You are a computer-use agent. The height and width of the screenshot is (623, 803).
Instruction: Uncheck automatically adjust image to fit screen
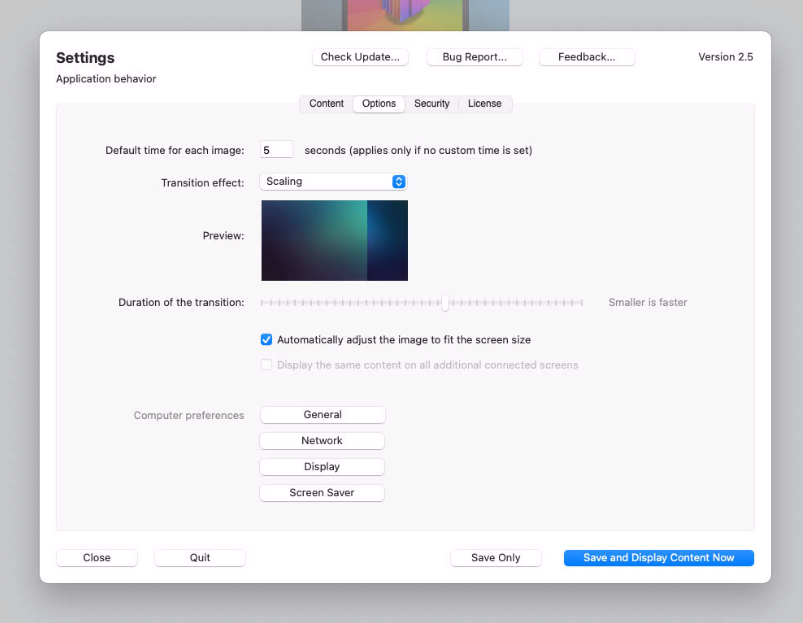pos(266,339)
